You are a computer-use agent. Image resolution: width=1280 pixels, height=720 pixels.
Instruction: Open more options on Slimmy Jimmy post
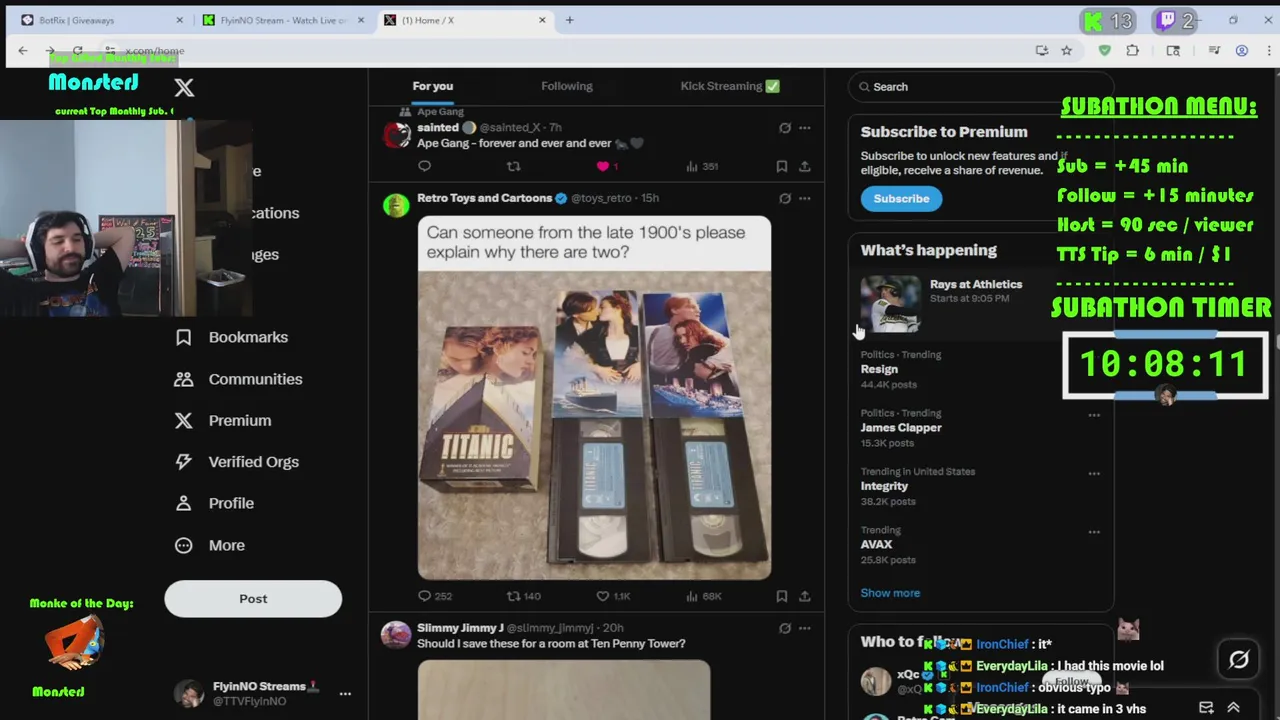point(804,628)
